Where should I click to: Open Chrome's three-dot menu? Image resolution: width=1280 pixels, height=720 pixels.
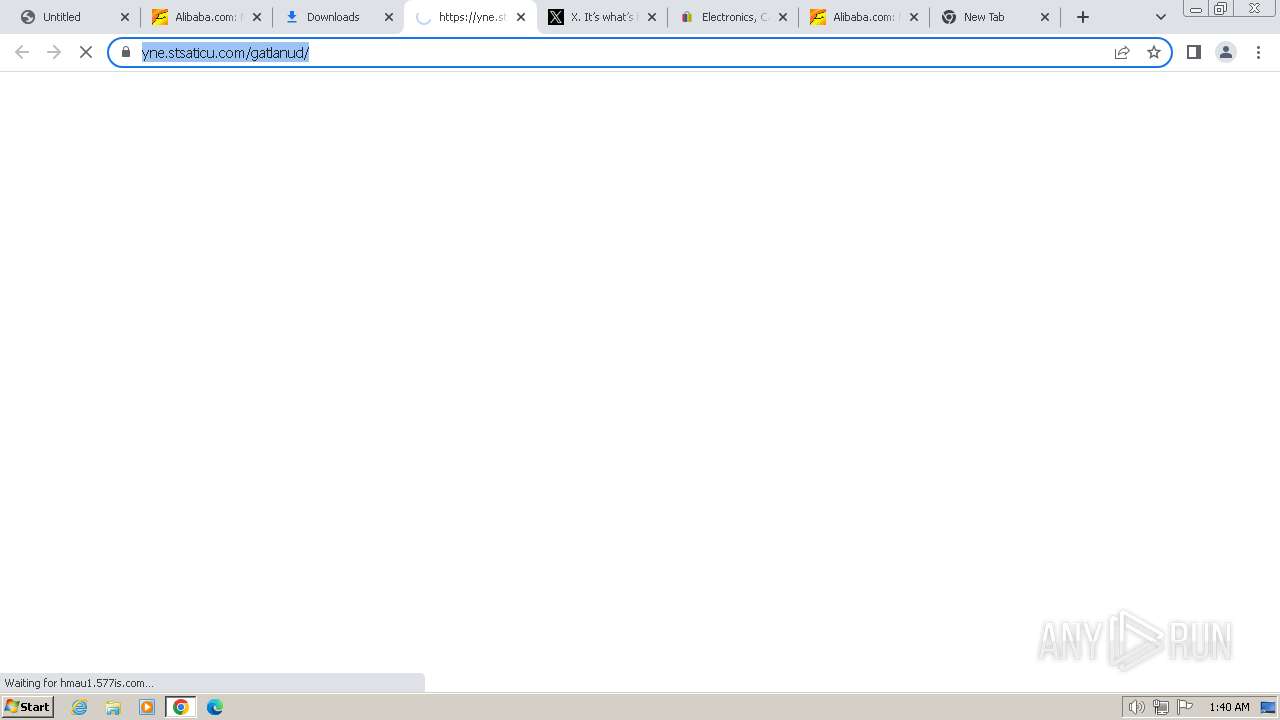[1259, 52]
